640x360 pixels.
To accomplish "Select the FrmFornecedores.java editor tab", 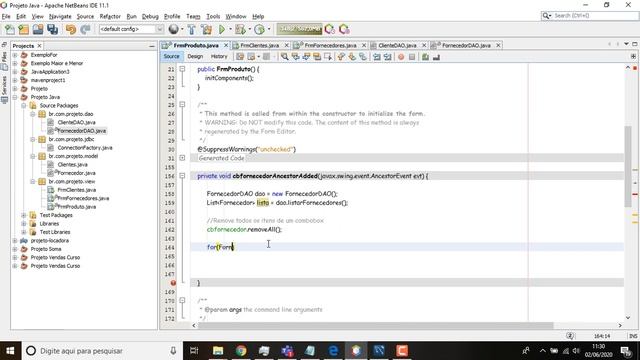I will [x=330, y=45].
